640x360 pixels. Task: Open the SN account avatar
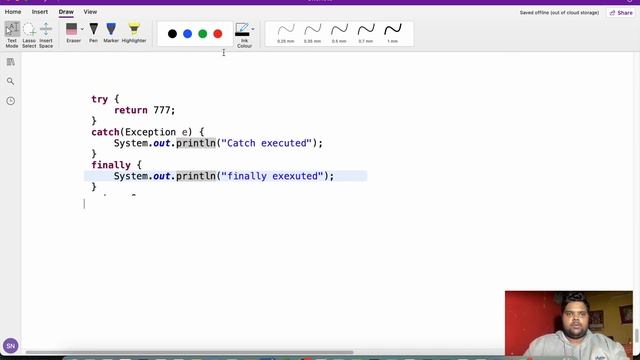(11, 346)
